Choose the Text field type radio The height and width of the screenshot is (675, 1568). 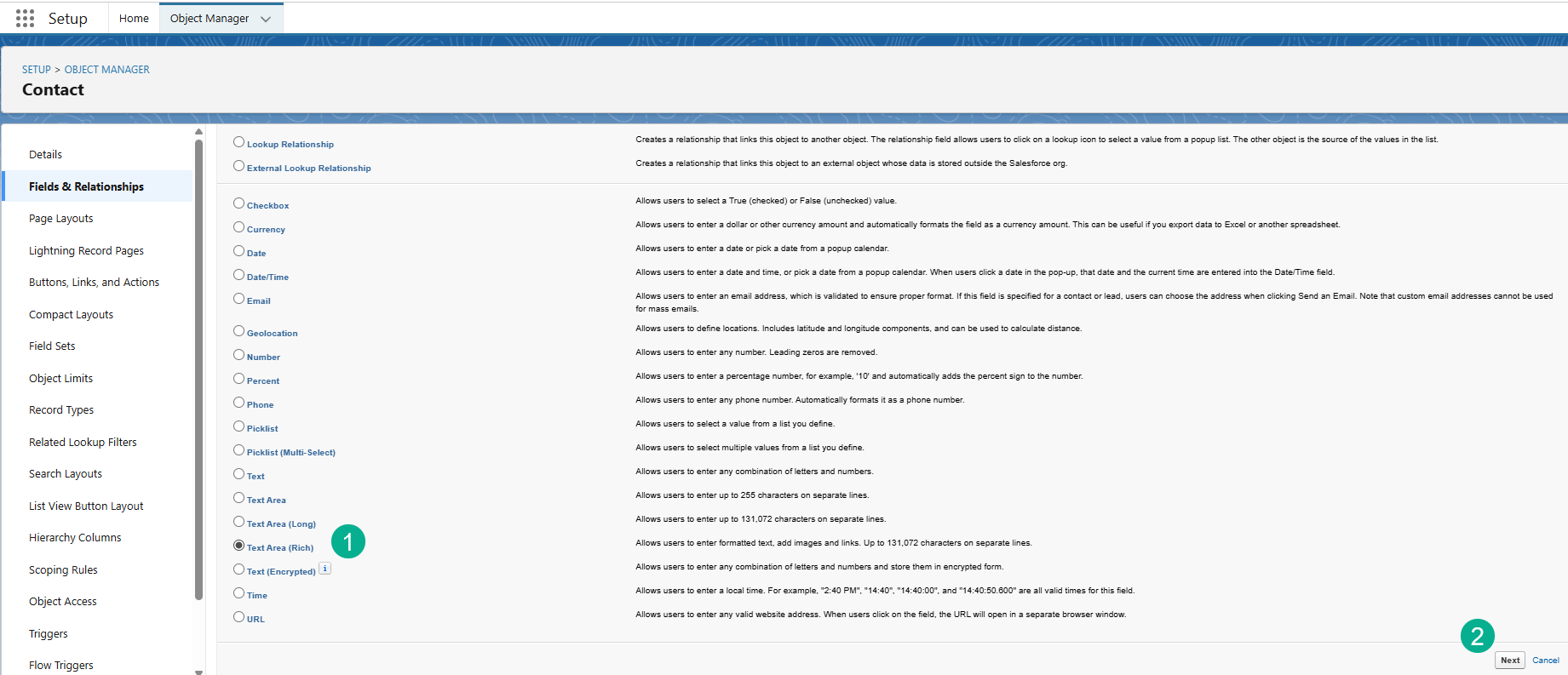click(238, 474)
